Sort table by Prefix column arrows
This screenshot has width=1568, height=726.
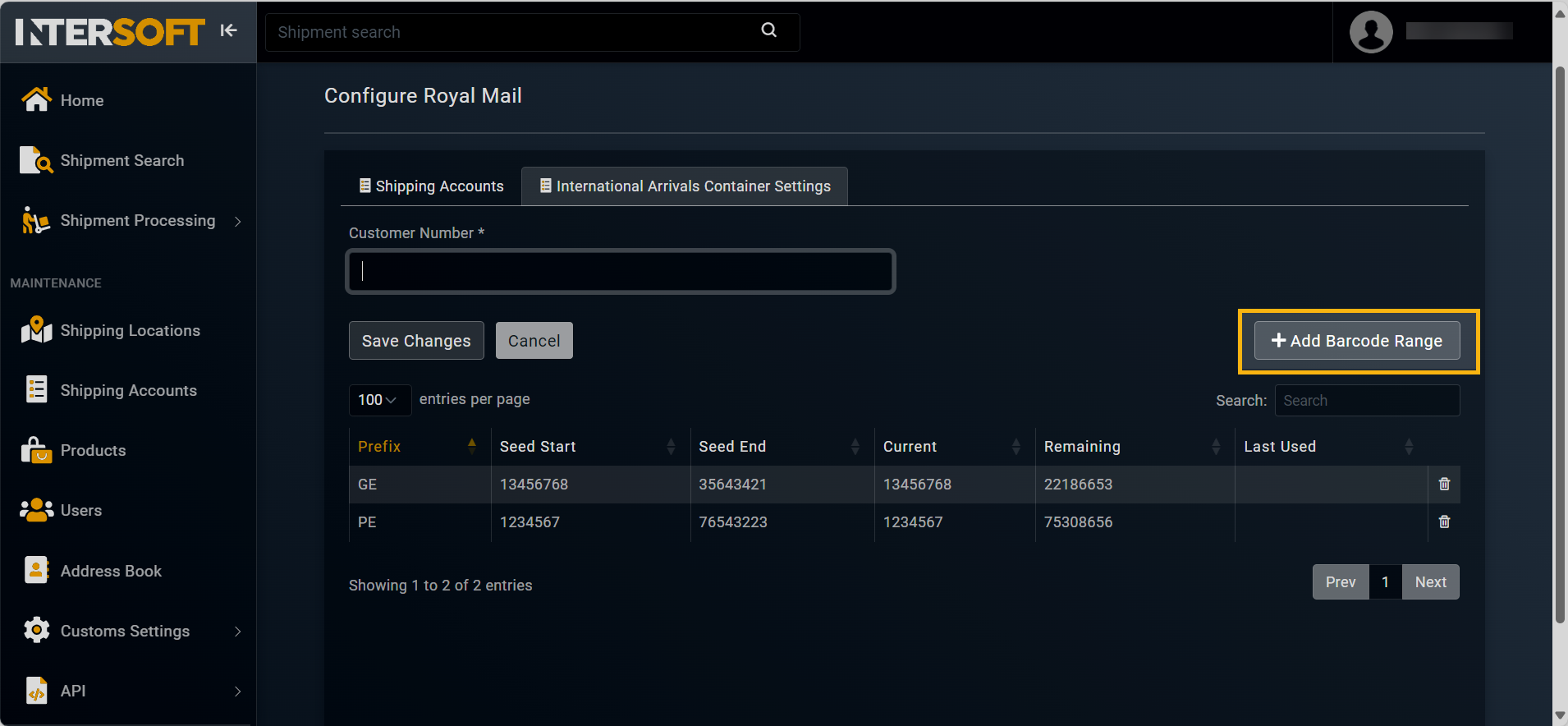(472, 446)
